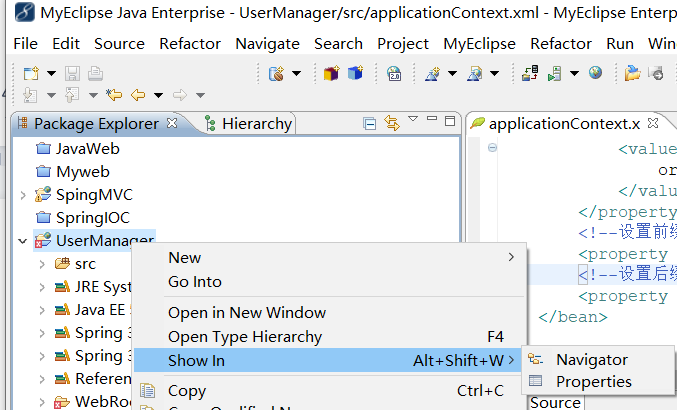Click the Source tab below the editor
Image resolution: width=677 pixels, height=411 pixels.
555,402
